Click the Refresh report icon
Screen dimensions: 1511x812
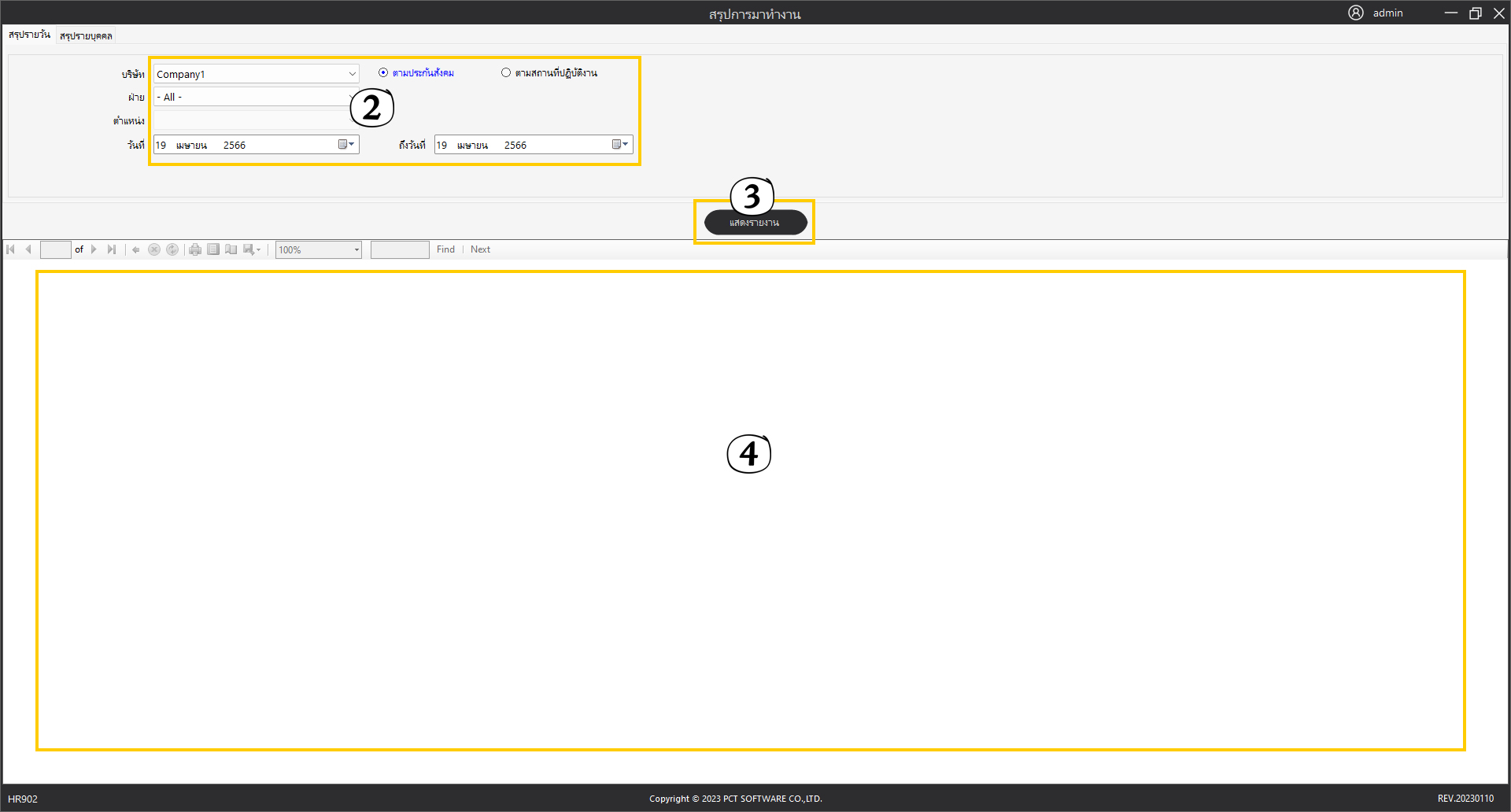(172, 249)
